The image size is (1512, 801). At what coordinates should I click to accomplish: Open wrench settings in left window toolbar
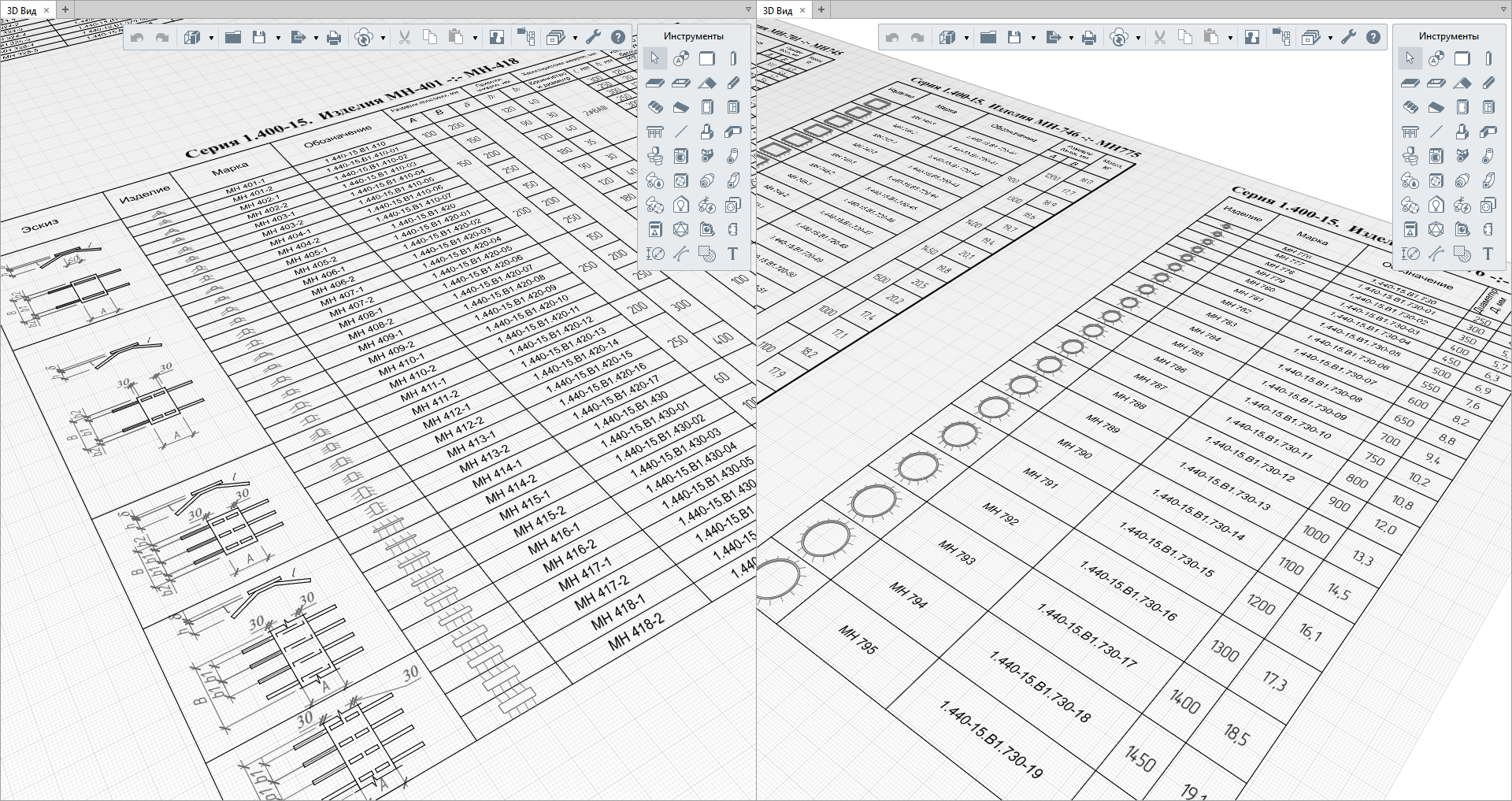593,37
